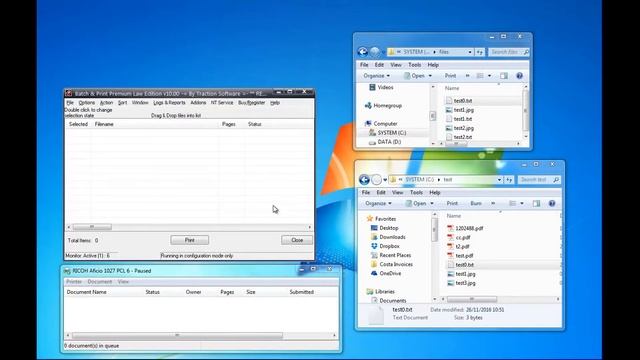Expand address bar dropdown in files Explorer window
This screenshot has height=360, width=640.
(470, 52)
